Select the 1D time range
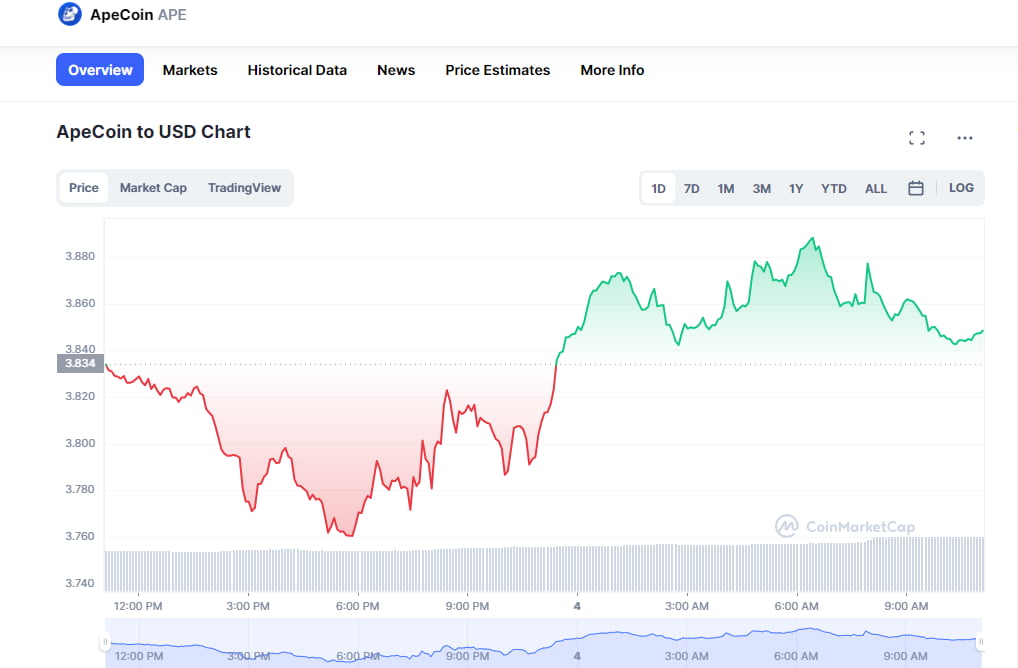 (658, 188)
